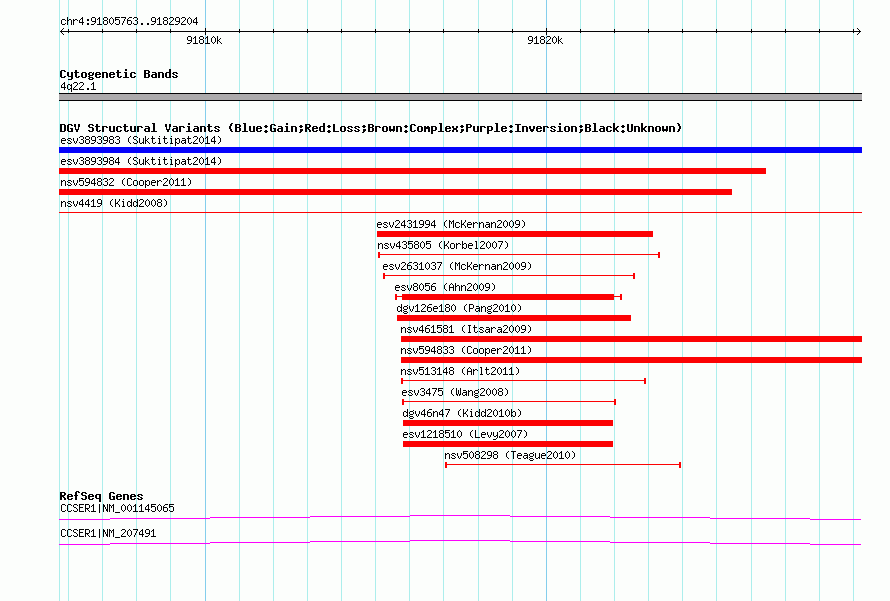Image resolution: width=890 pixels, height=601 pixels.
Task: Click the 91810k ruler position label
Action: (x=204, y=40)
